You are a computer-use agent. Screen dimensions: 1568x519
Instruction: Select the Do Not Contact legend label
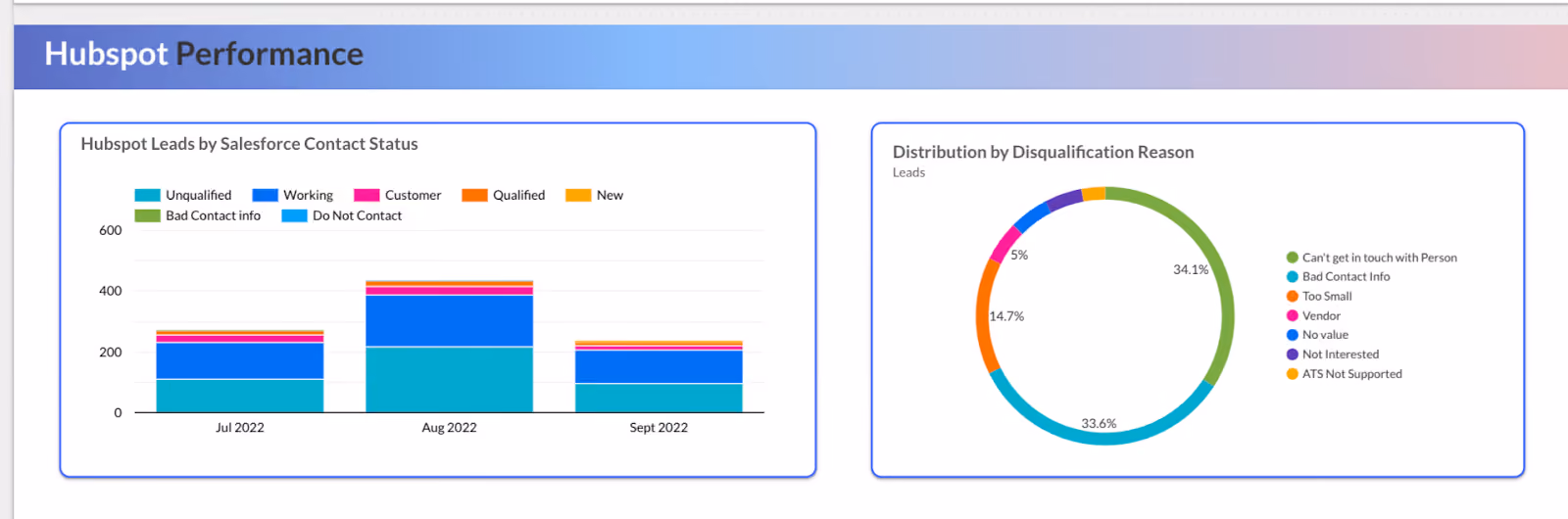pos(357,215)
